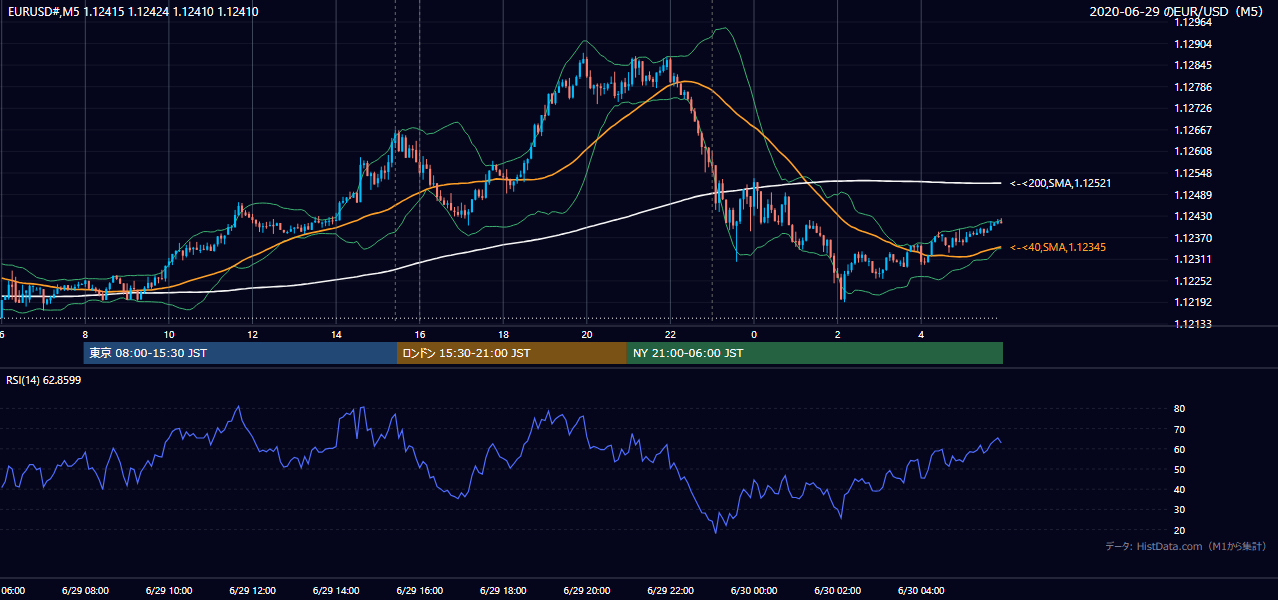Click the 6/29 08:00 date label
Viewport: 1278px width, 600px height.
[x=85, y=590]
